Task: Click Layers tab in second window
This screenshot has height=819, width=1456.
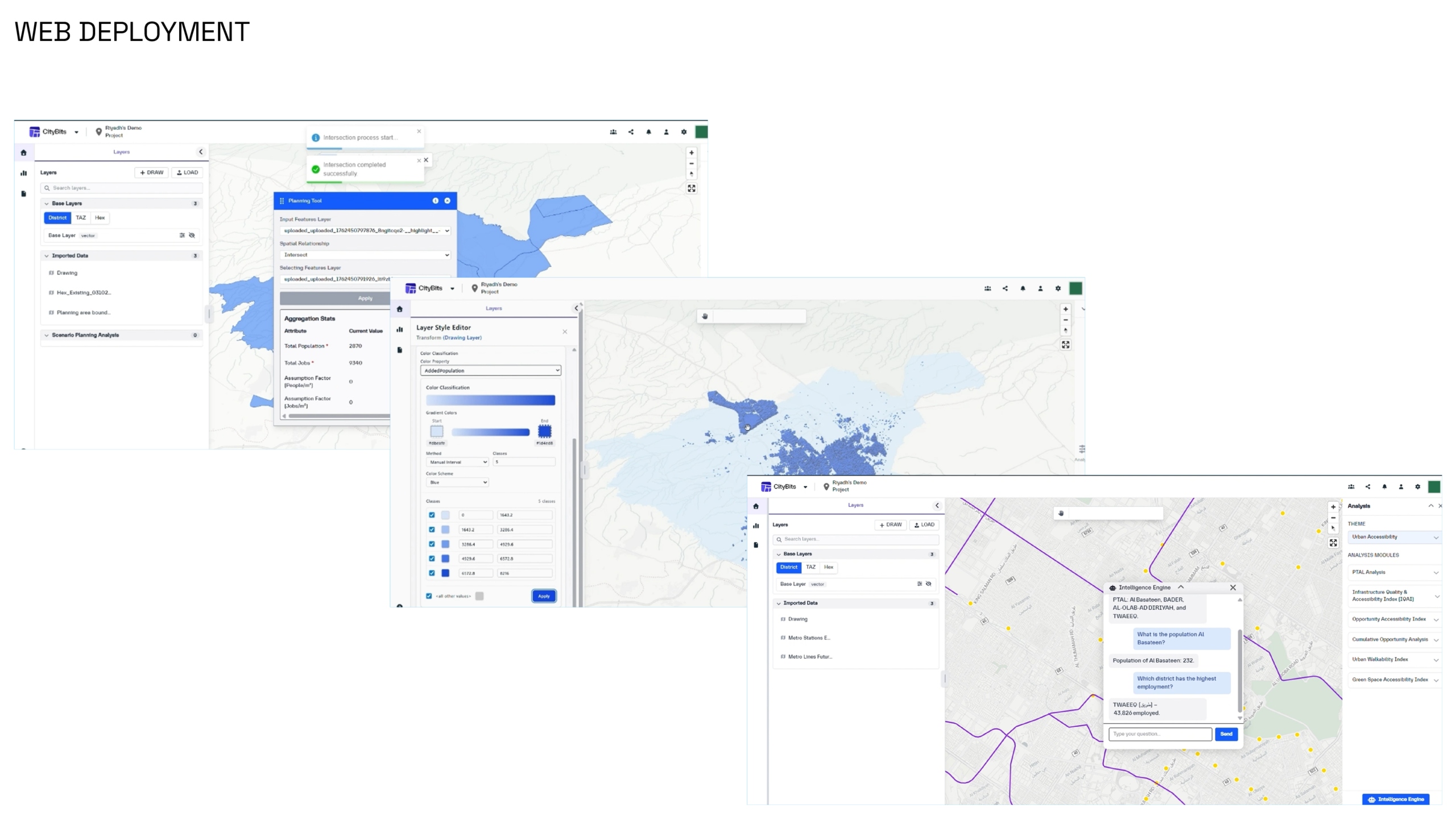Action: (494, 308)
